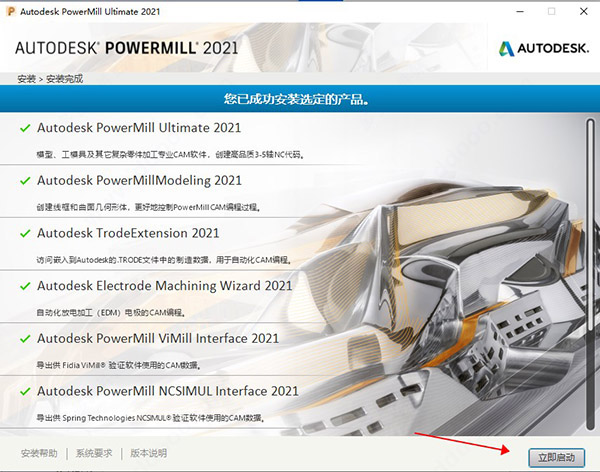The height and width of the screenshot is (472, 600).
Task: Launch the product with the 立即启动 button
Action: [557, 456]
